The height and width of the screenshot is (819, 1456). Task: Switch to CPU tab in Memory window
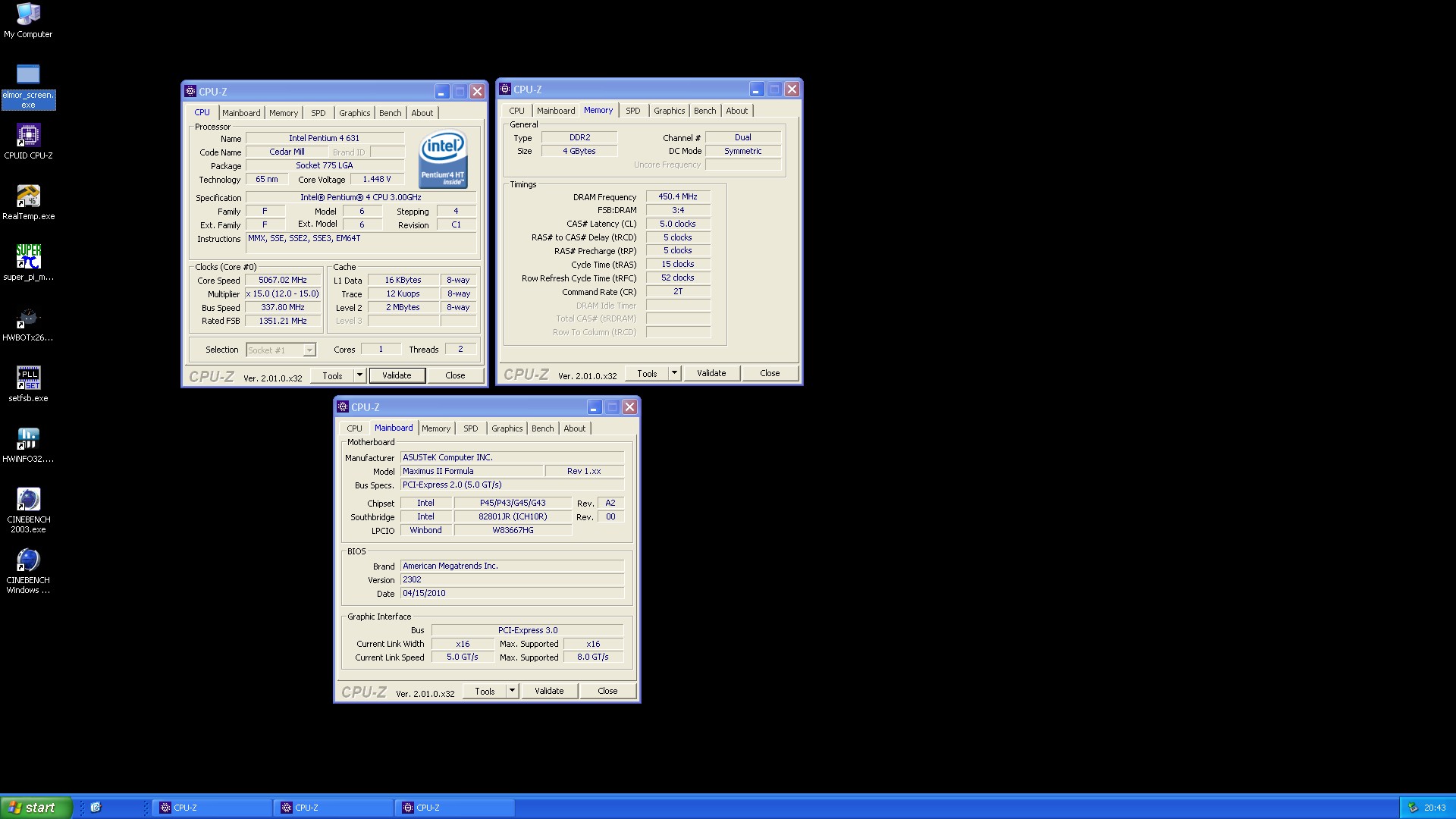tap(516, 111)
